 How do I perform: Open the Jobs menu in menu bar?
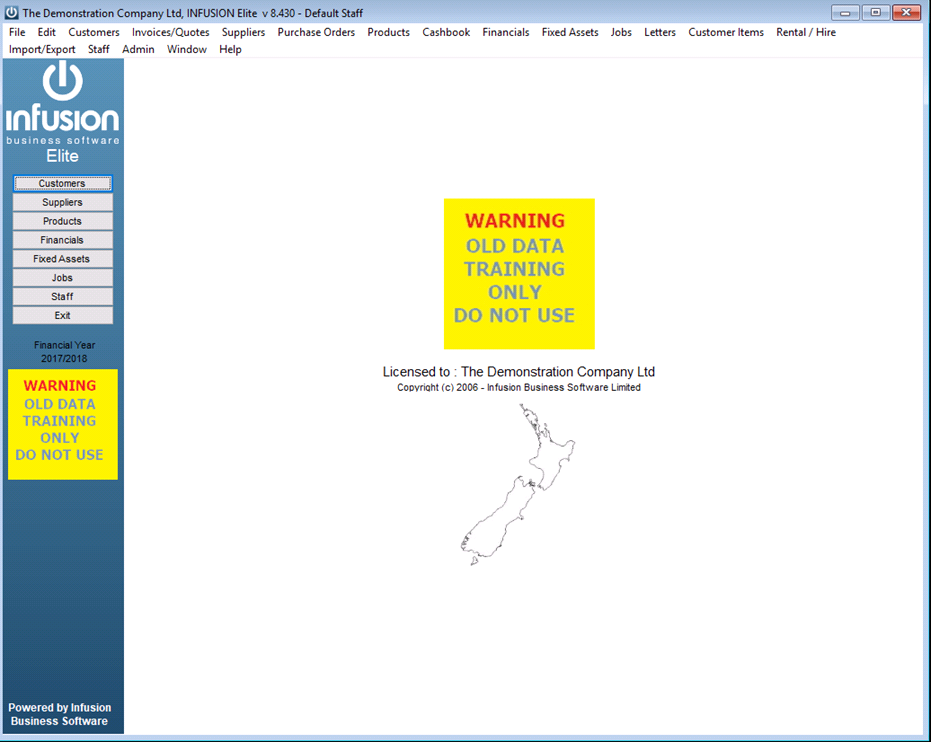tap(621, 32)
